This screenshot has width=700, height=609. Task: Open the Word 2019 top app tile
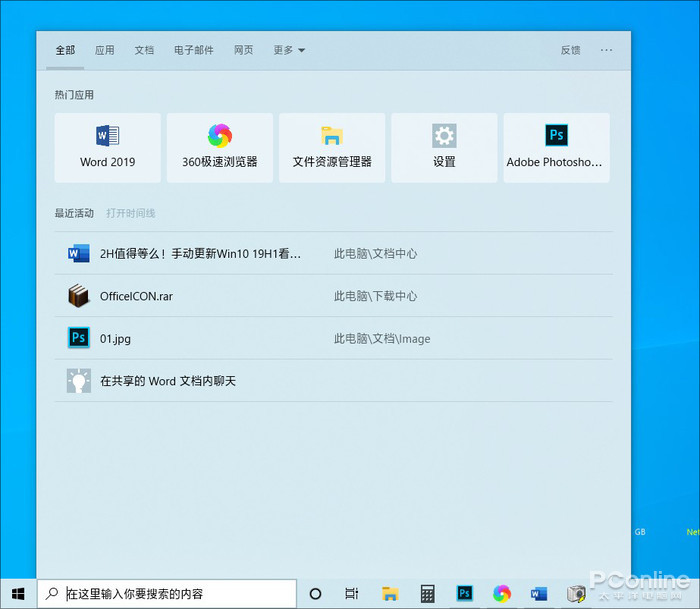tap(108, 148)
